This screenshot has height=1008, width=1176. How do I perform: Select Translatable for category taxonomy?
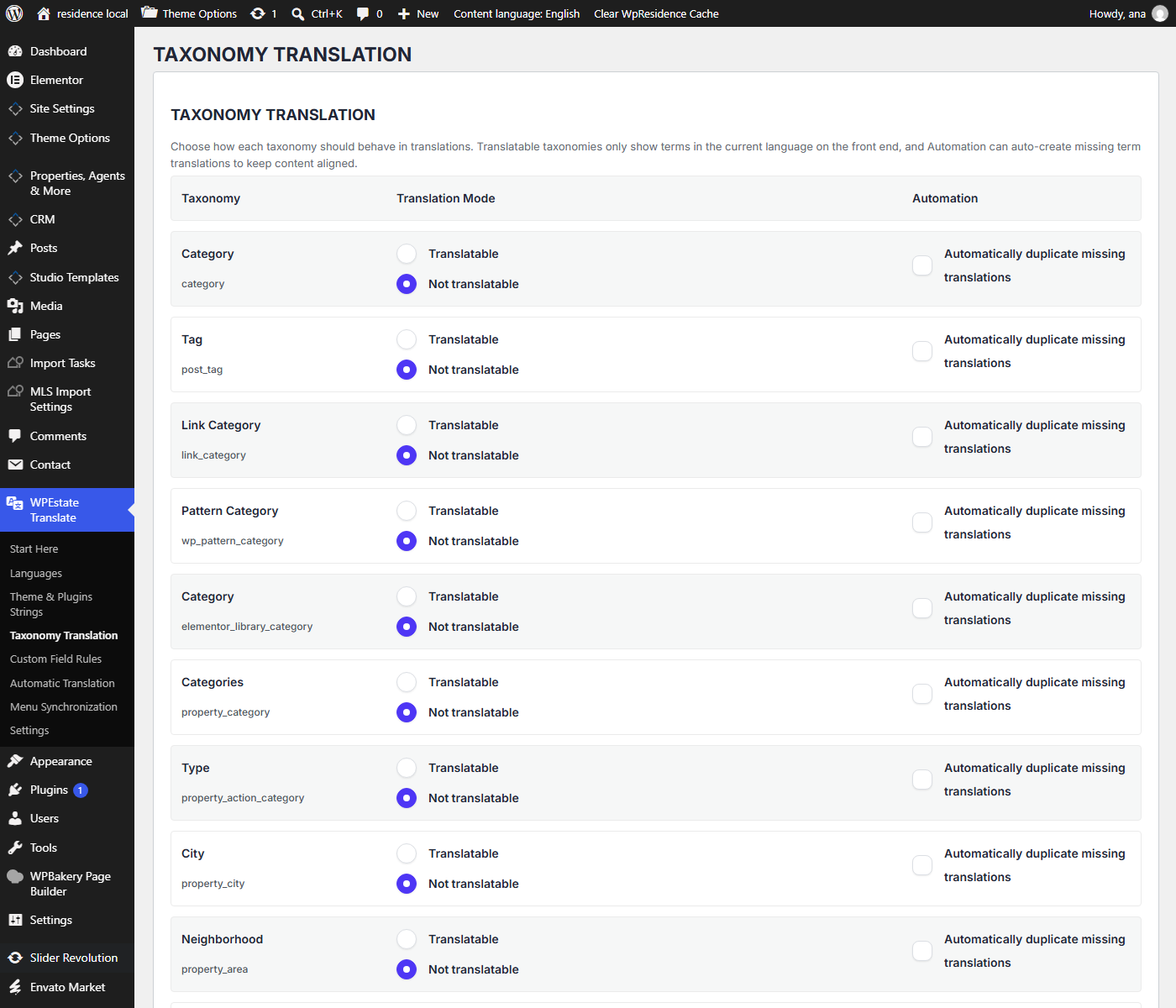407,254
